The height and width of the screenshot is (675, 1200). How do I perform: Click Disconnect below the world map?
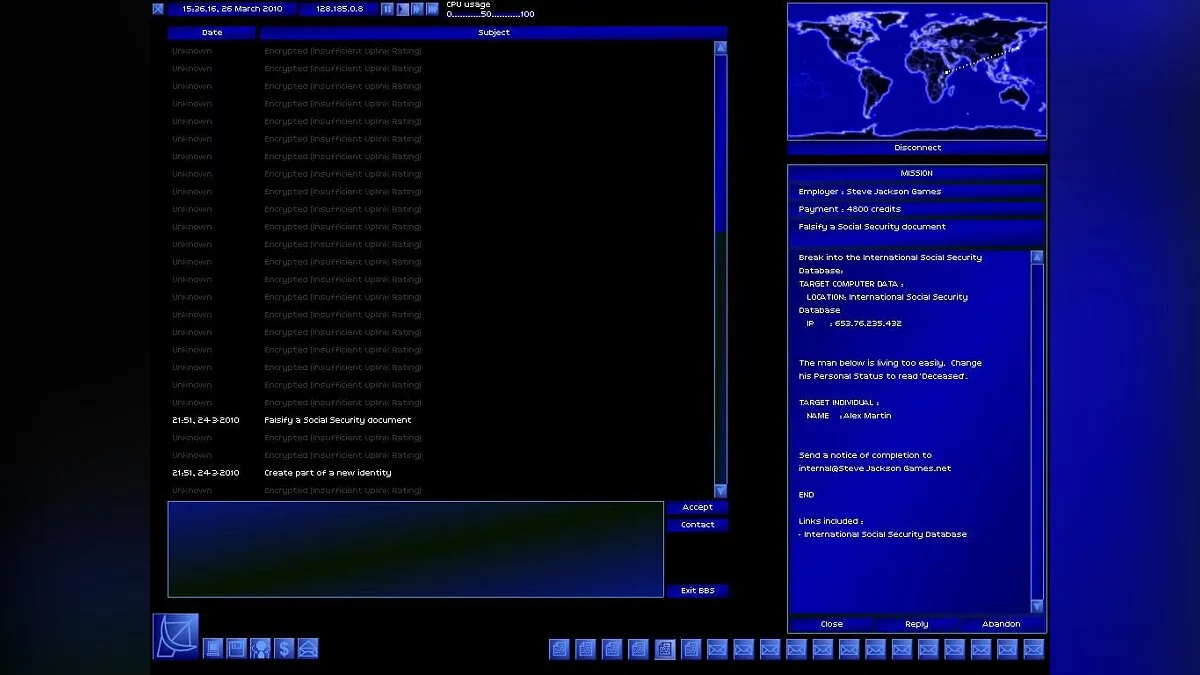click(x=917, y=148)
